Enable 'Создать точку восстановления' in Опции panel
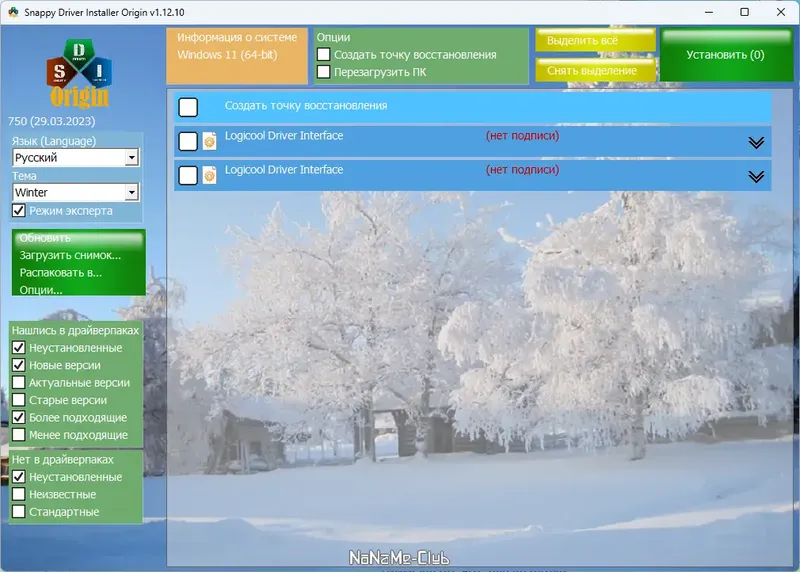 tap(323, 54)
